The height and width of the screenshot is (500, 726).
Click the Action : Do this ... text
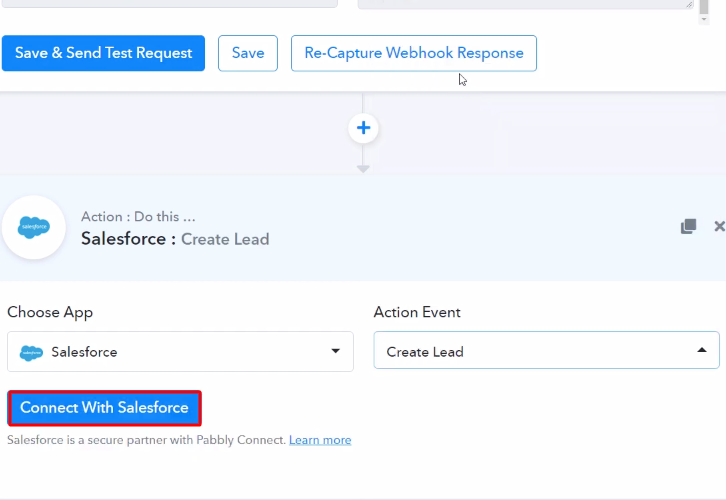click(138, 217)
